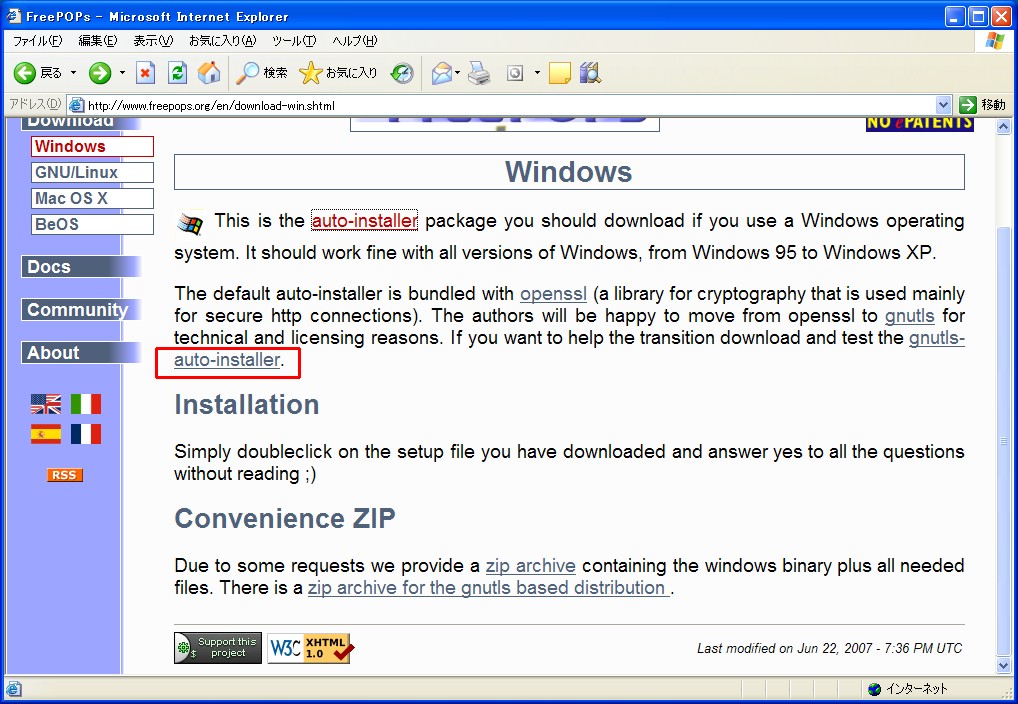Screen dimensions: 1018x704
Task: Click the address bar URL field
Action: (502, 105)
